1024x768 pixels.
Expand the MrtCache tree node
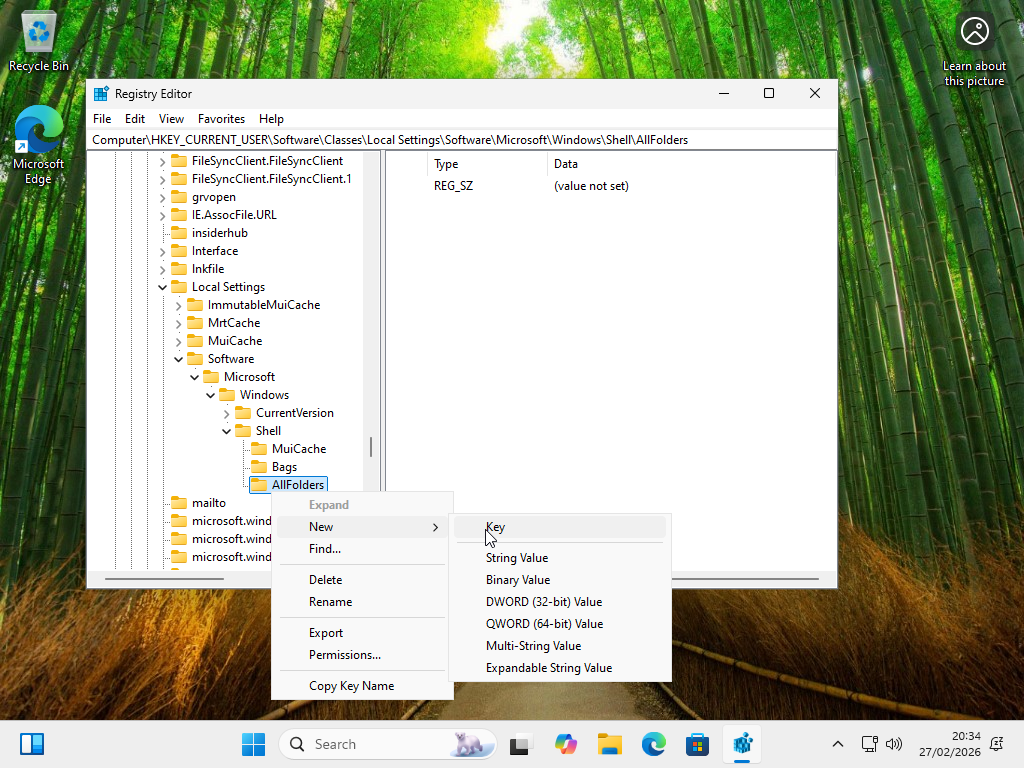[178, 323]
